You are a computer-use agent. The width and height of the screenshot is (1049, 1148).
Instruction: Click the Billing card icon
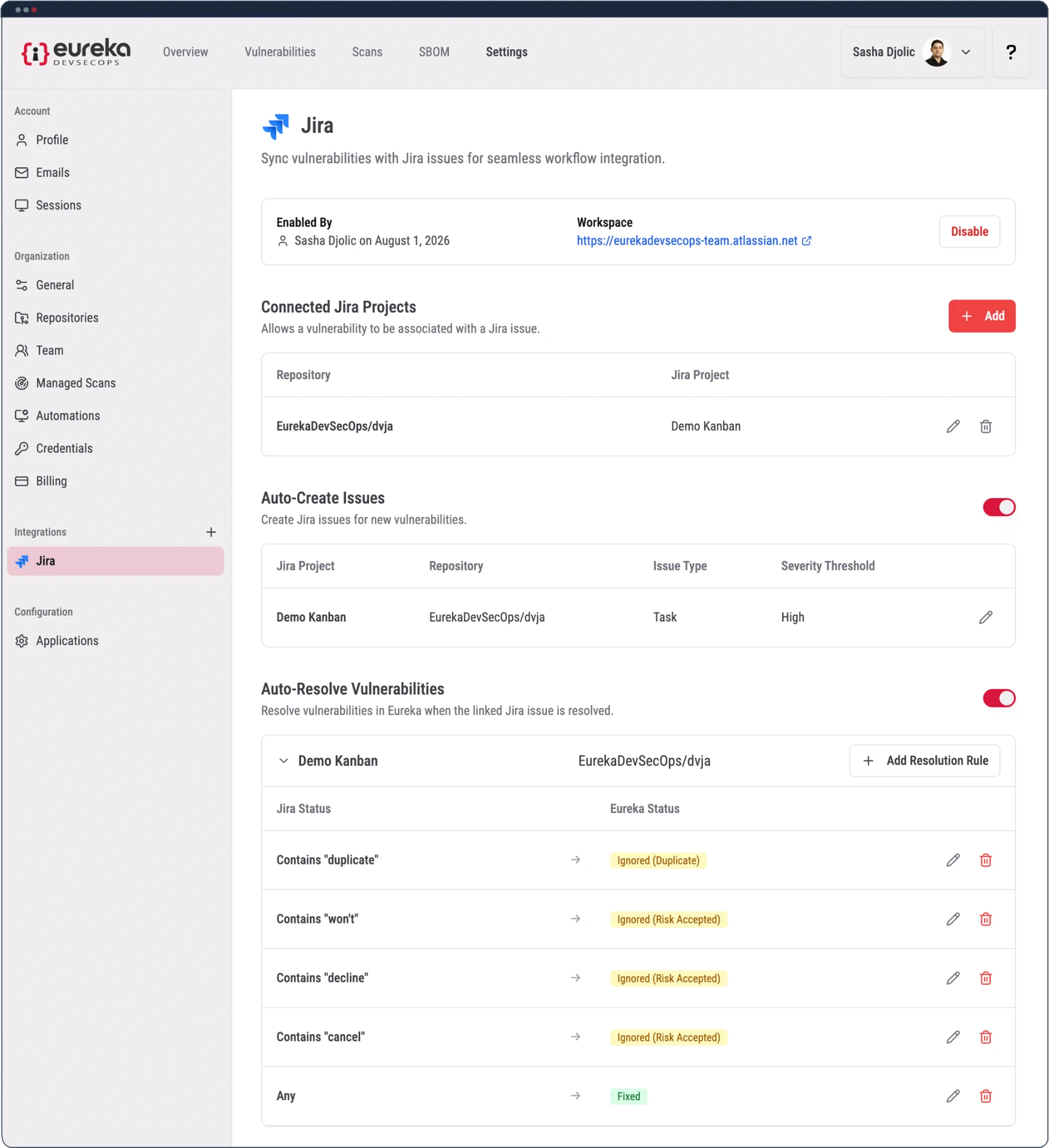22,481
